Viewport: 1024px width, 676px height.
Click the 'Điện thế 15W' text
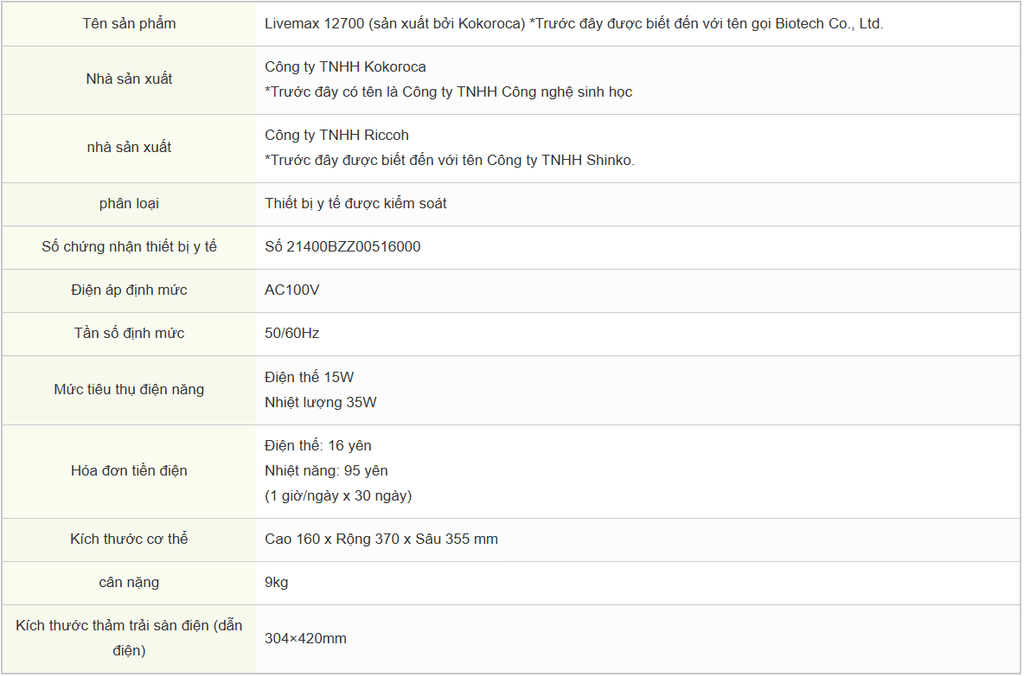coord(309,377)
